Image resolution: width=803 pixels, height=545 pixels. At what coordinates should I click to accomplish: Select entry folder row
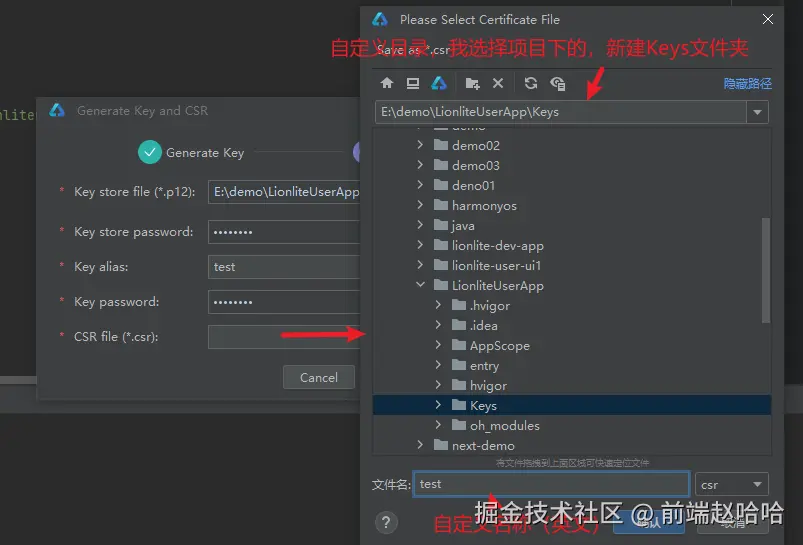coord(572,365)
